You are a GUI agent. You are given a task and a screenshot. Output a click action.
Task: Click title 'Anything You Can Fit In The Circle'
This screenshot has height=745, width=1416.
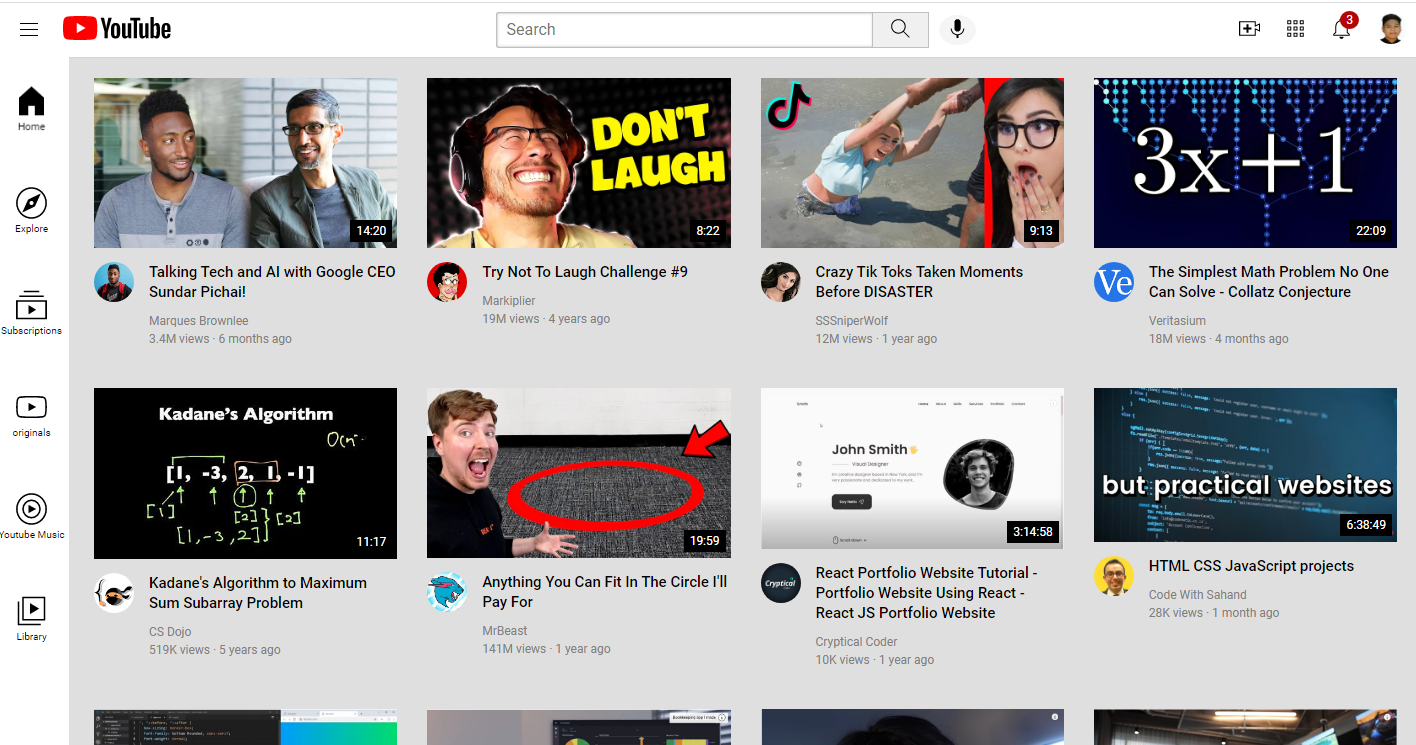[x=605, y=592]
